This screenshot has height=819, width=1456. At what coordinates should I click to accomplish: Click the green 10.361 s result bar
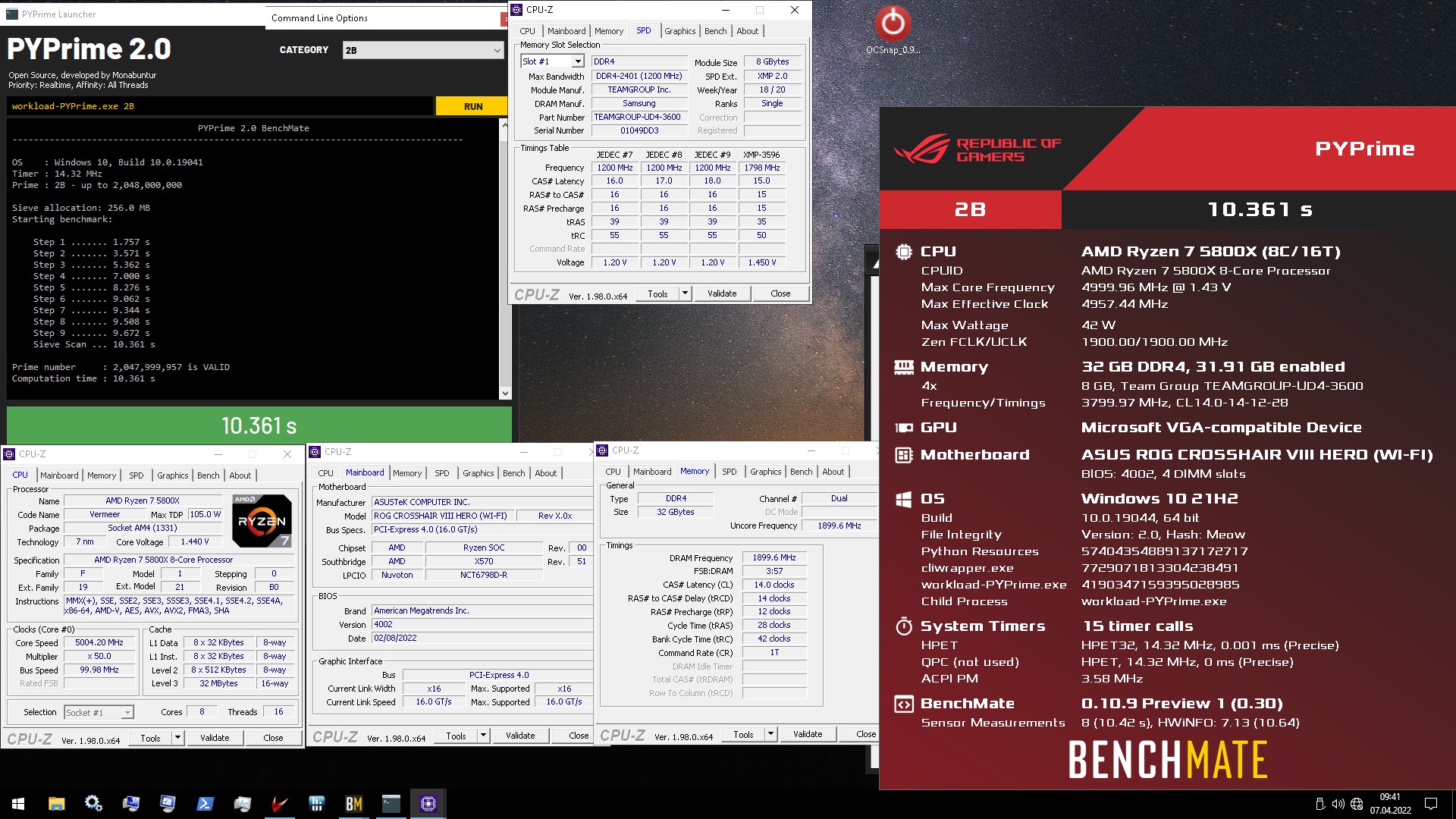tap(259, 425)
